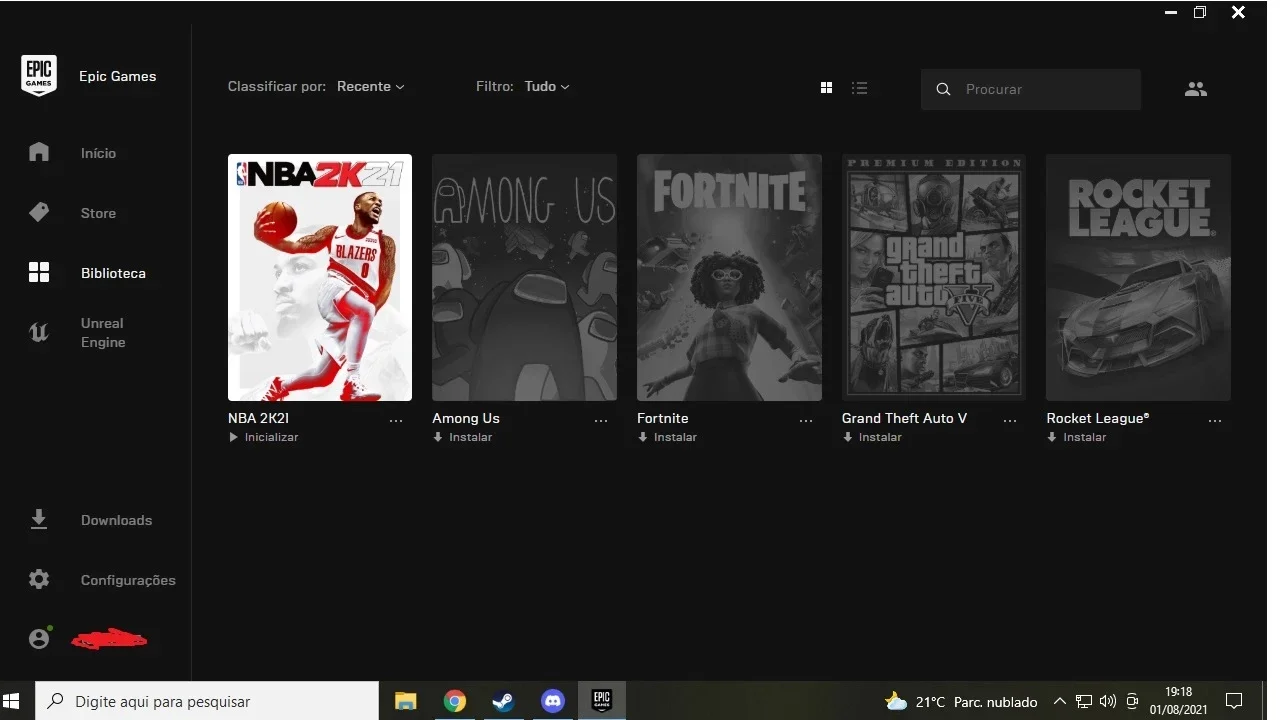This screenshot has height=720, width=1280.
Task: Select the Rocket League cover thumbnail
Action: 1138,277
